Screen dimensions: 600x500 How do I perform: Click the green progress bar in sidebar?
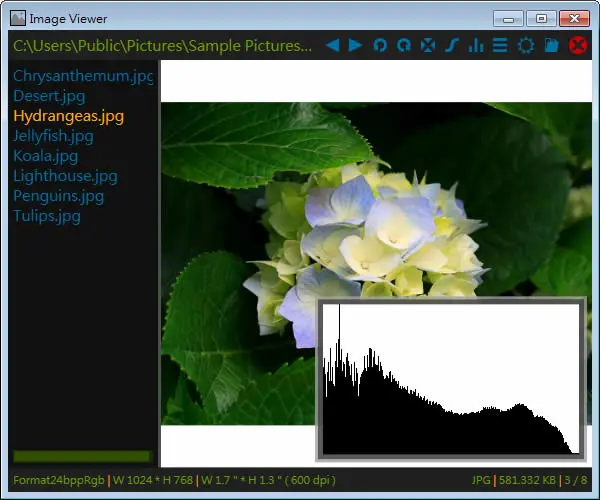click(83, 456)
